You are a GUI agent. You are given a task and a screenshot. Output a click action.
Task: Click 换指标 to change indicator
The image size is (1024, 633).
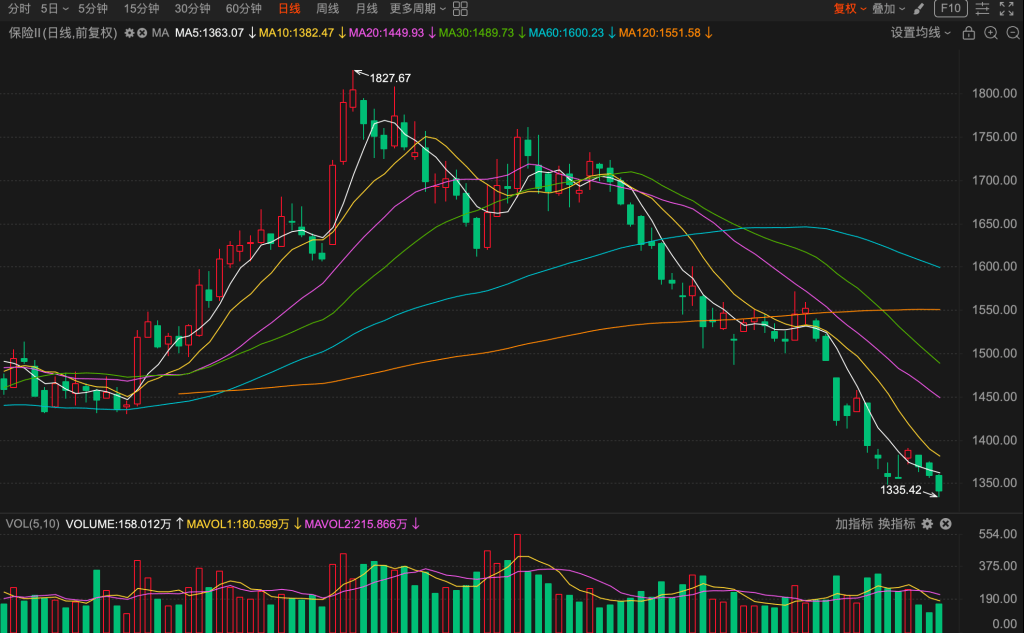[897, 524]
